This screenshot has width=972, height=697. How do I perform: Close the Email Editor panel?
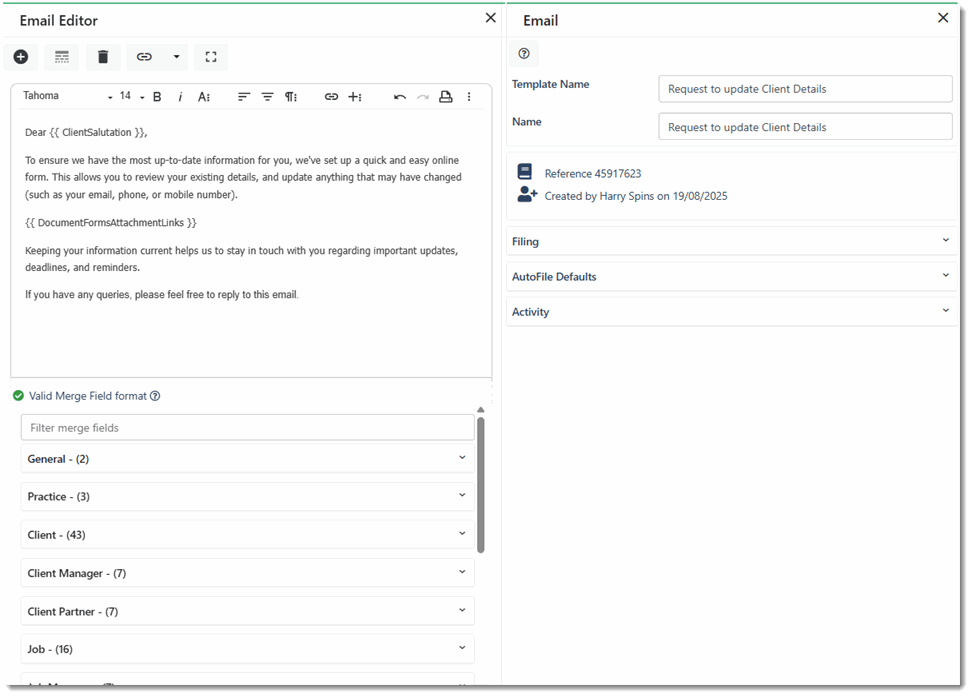click(x=490, y=18)
